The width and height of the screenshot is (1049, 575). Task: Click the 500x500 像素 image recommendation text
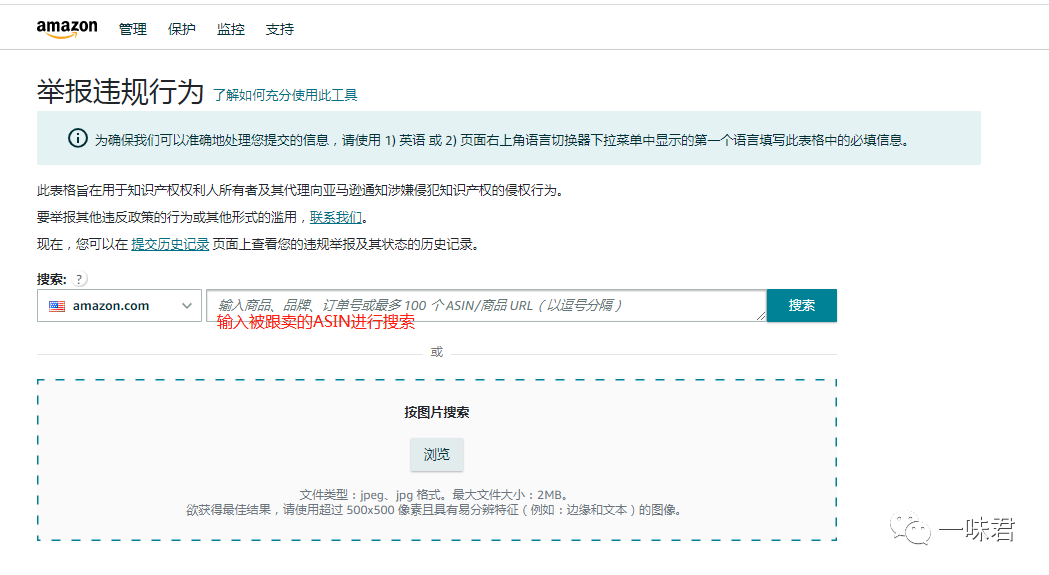coord(434,510)
